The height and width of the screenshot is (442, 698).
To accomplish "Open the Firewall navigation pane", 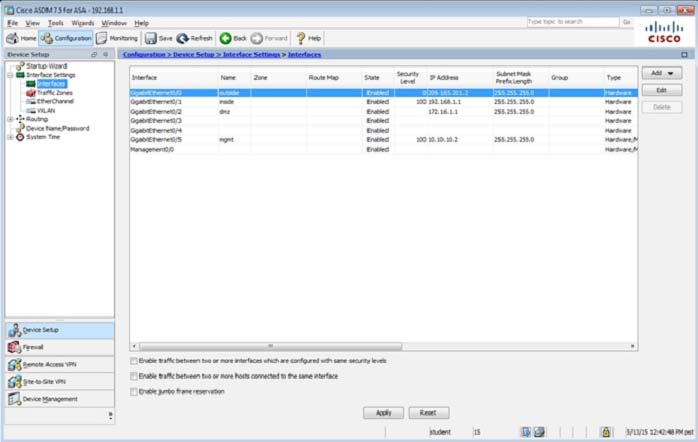I will [60, 347].
